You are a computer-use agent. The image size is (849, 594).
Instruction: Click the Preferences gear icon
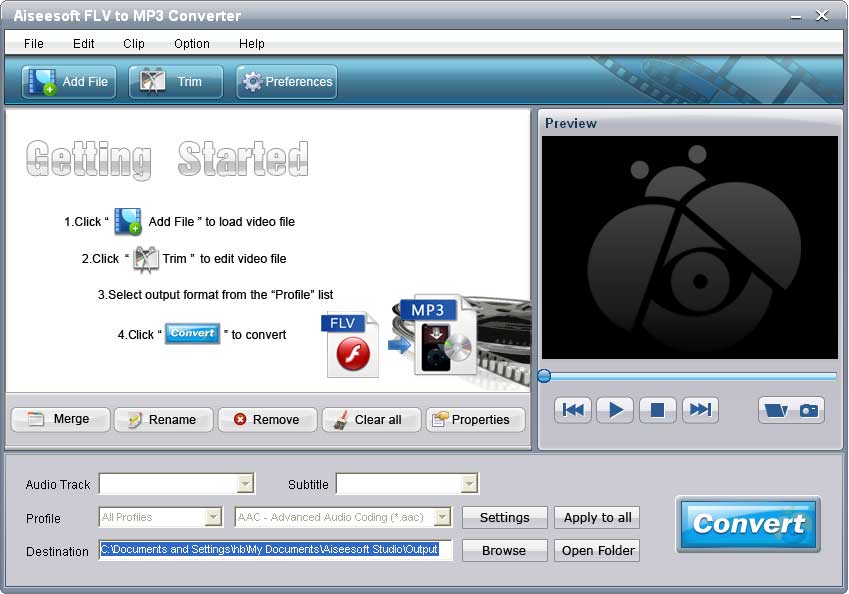click(257, 82)
